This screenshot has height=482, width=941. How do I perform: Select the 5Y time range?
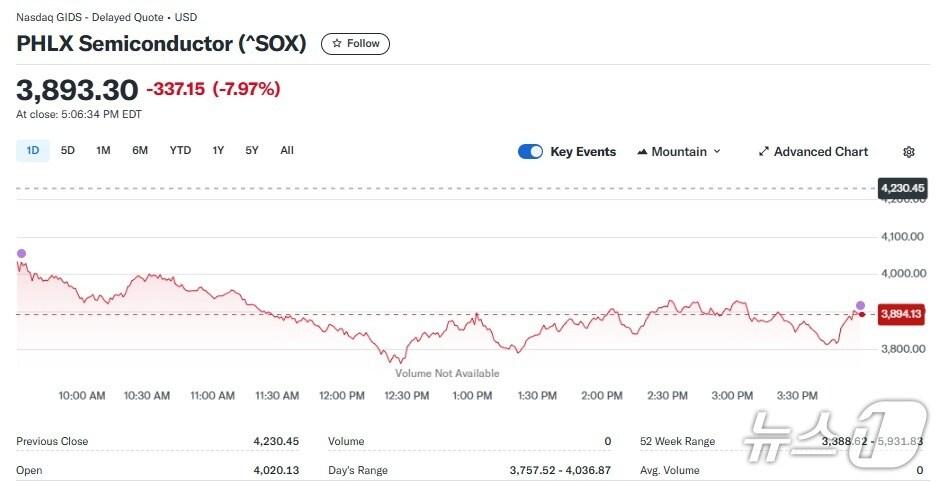252,151
